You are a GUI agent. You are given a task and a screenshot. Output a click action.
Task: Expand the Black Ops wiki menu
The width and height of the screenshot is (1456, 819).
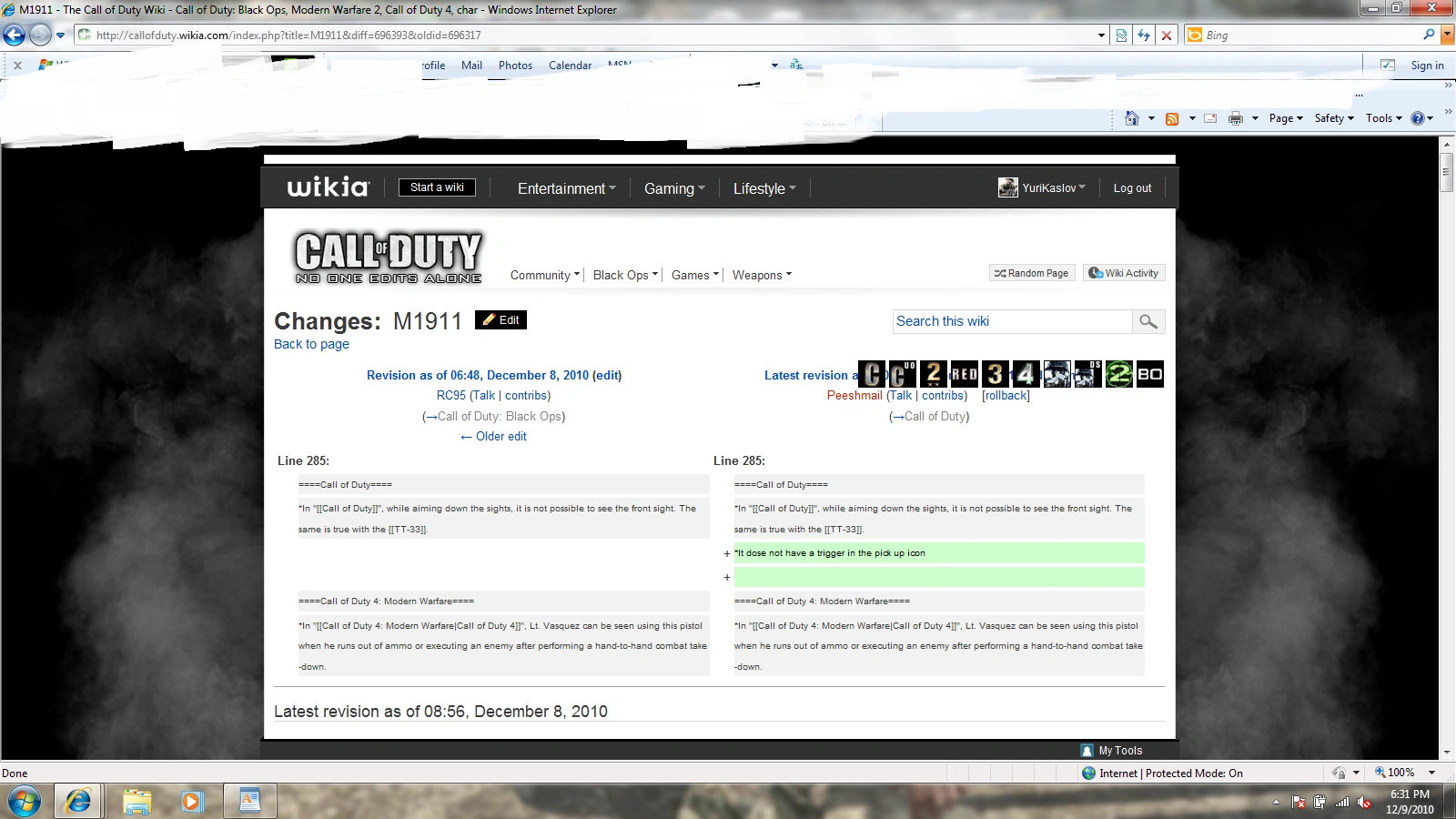click(x=625, y=275)
